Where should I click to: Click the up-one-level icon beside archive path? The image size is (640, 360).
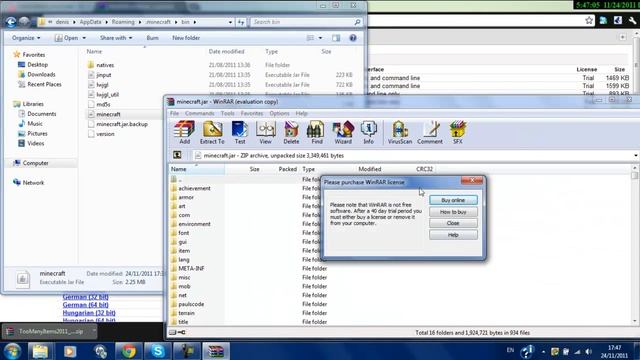click(x=177, y=155)
